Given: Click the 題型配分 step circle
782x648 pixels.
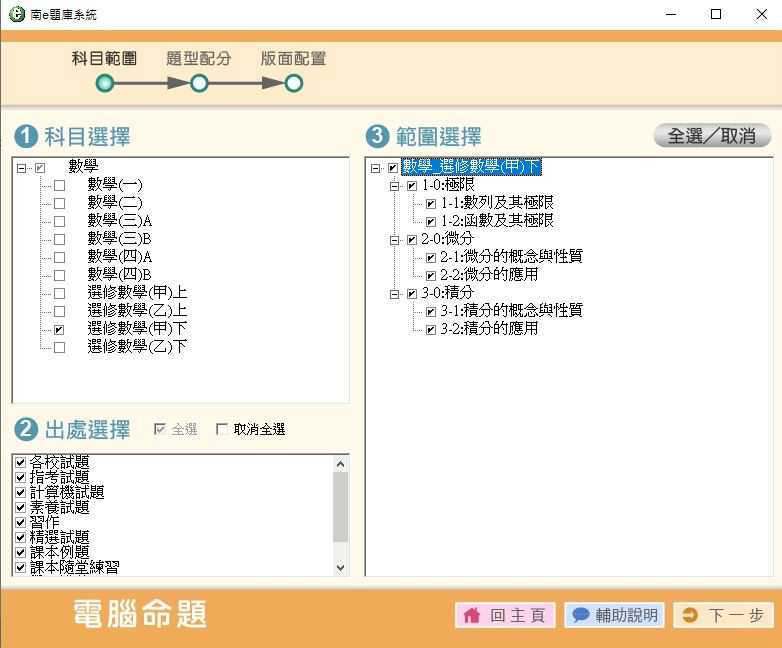Looking at the screenshot, I should tap(199, 83).
